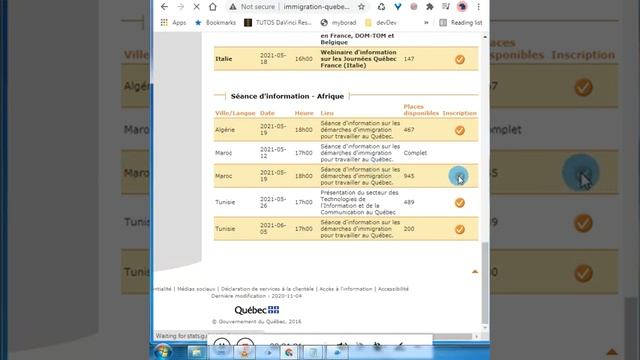This screenshot has width=640, height=360.
Task: Click enlarged checkmark in background Algérie row
Action: pyautogui.click(x=583, y=87)
